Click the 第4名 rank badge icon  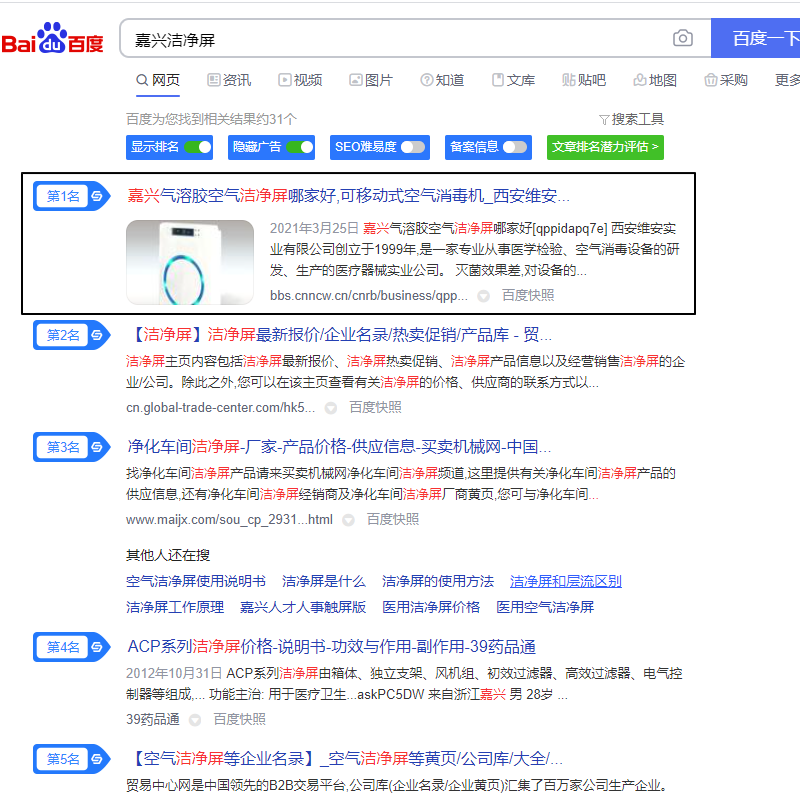click(x=71, y=647)
